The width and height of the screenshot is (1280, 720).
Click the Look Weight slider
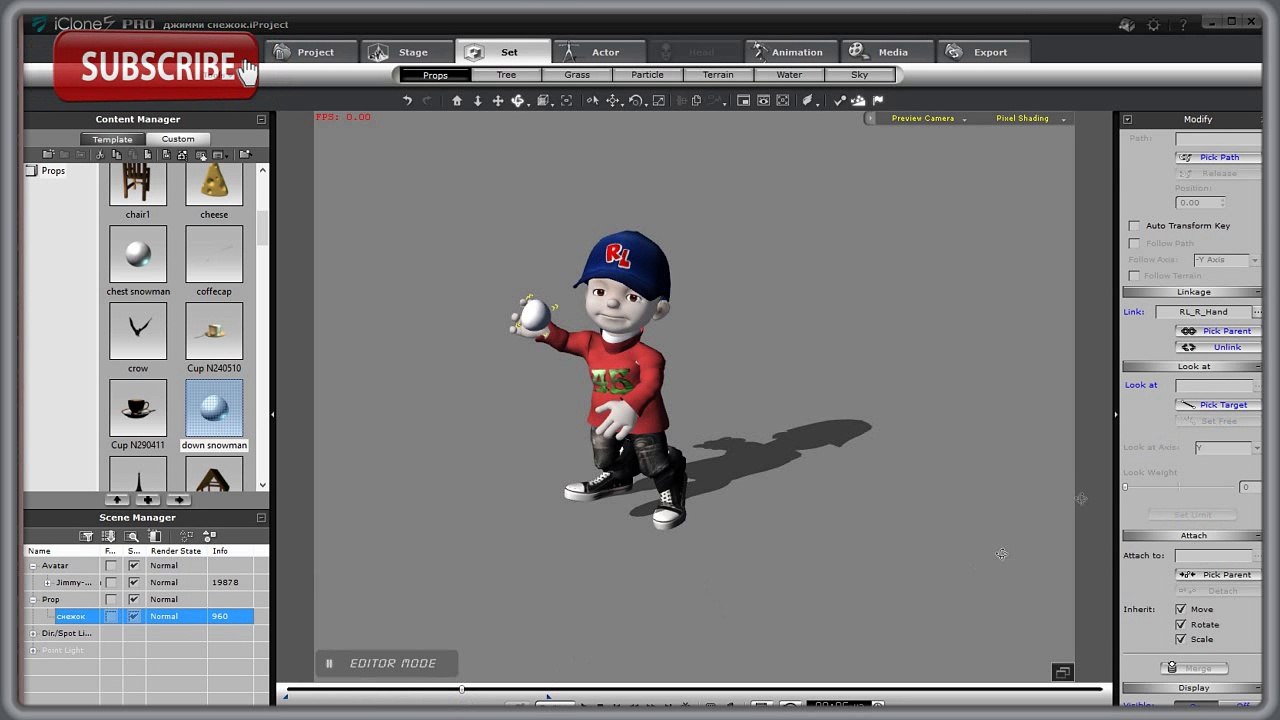pos(1180,487)
